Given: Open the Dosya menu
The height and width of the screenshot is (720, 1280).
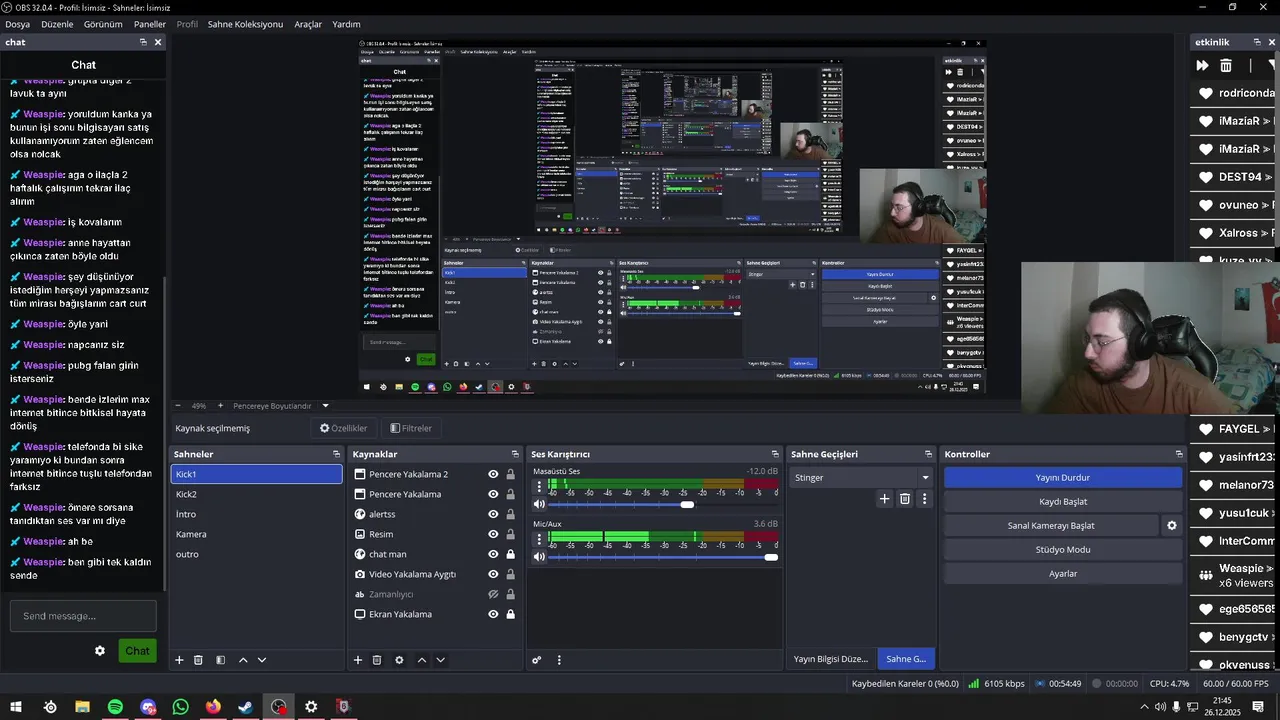Looking at the screenshot, I should tap(17, 24).
